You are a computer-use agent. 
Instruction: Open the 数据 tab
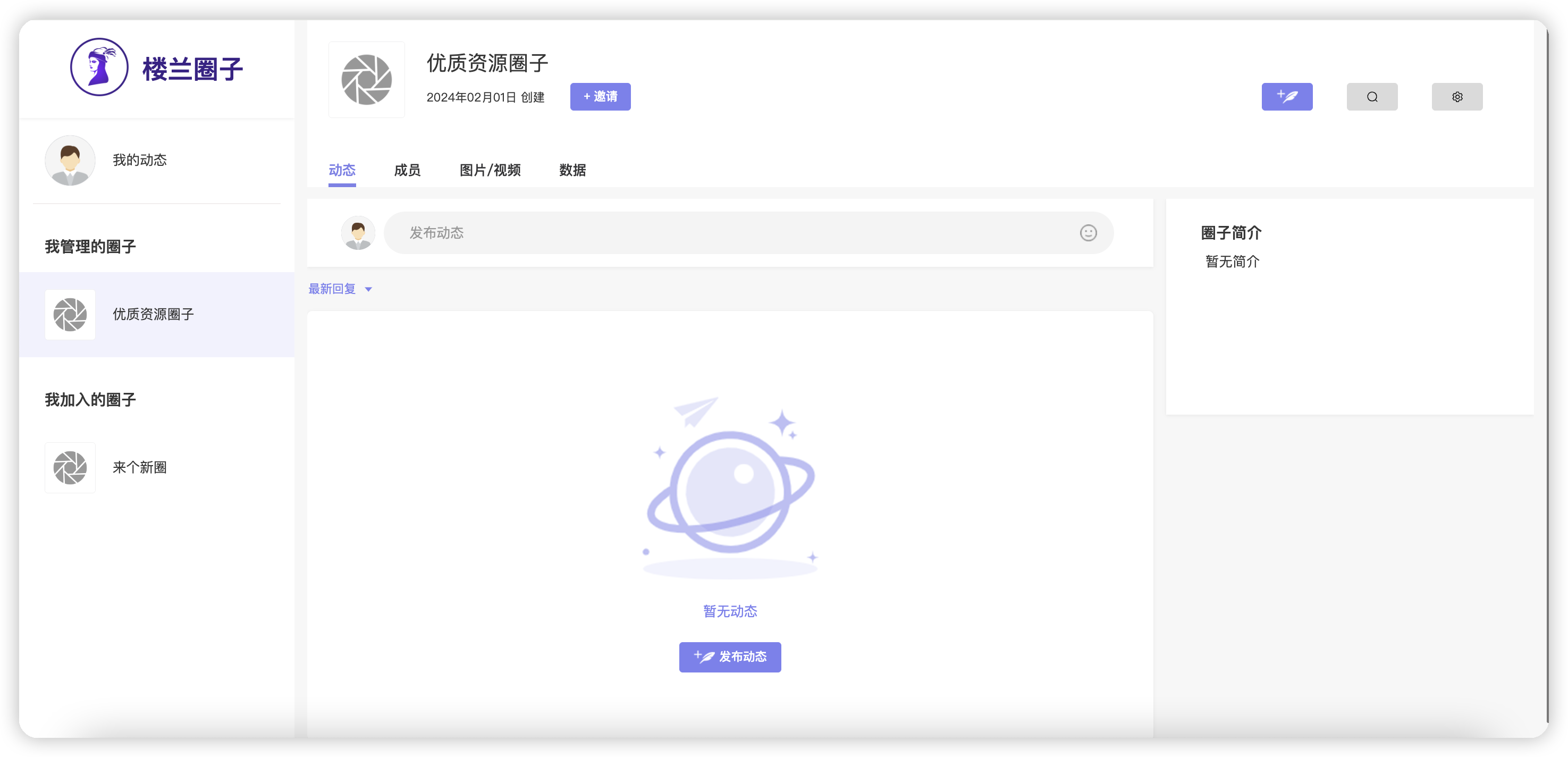572,170
